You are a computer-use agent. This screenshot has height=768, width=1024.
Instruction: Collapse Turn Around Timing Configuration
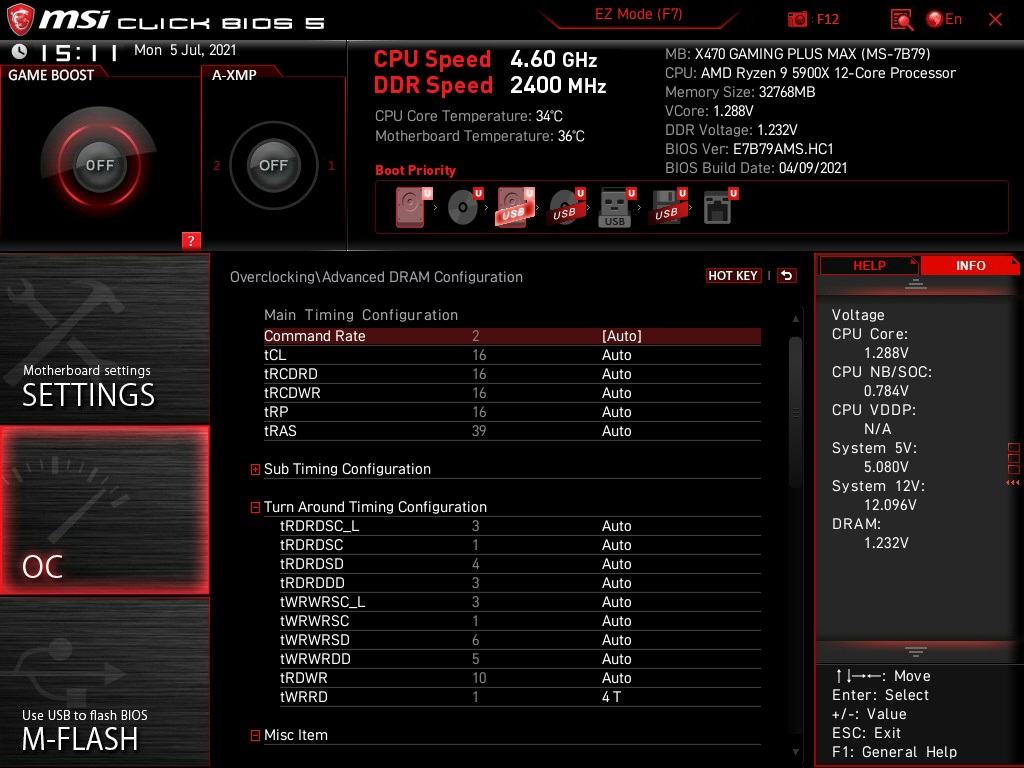click(x=255, y=507)
